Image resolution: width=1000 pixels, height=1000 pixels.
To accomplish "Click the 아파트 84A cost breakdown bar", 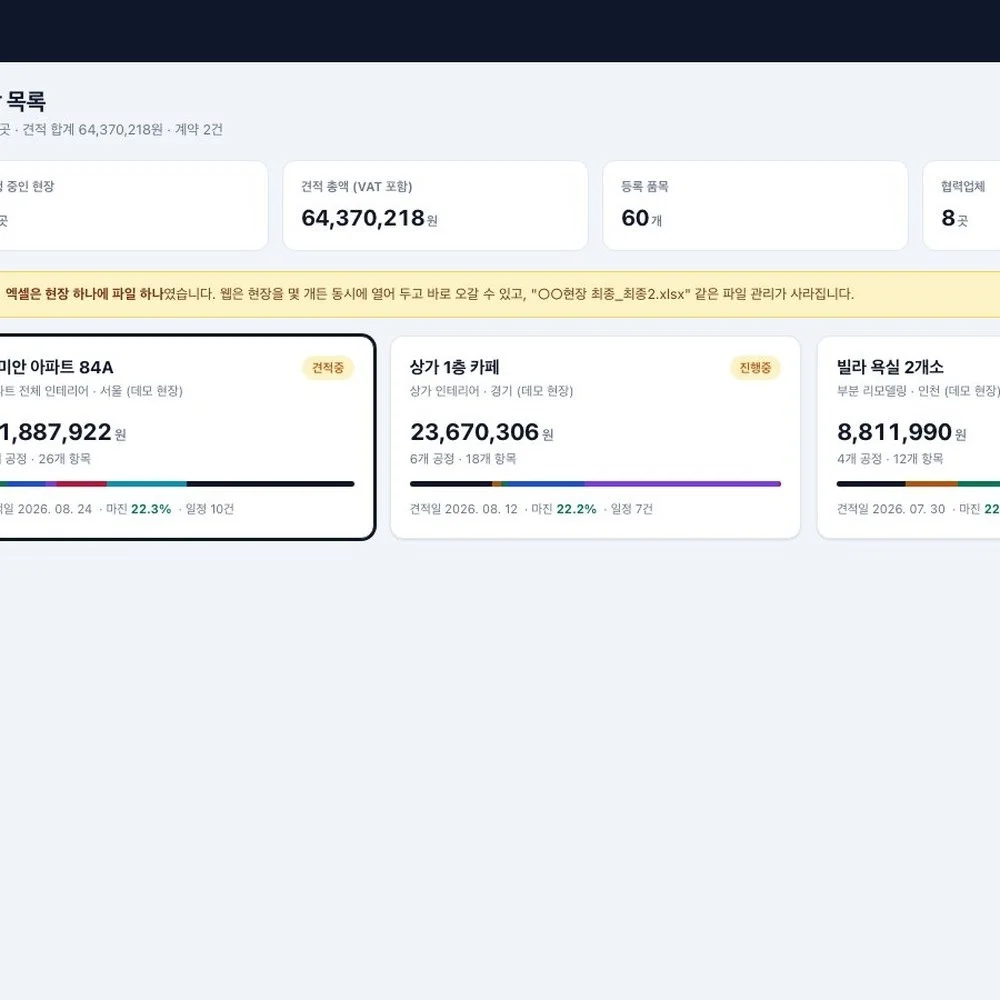I will [x=177, y=484].
